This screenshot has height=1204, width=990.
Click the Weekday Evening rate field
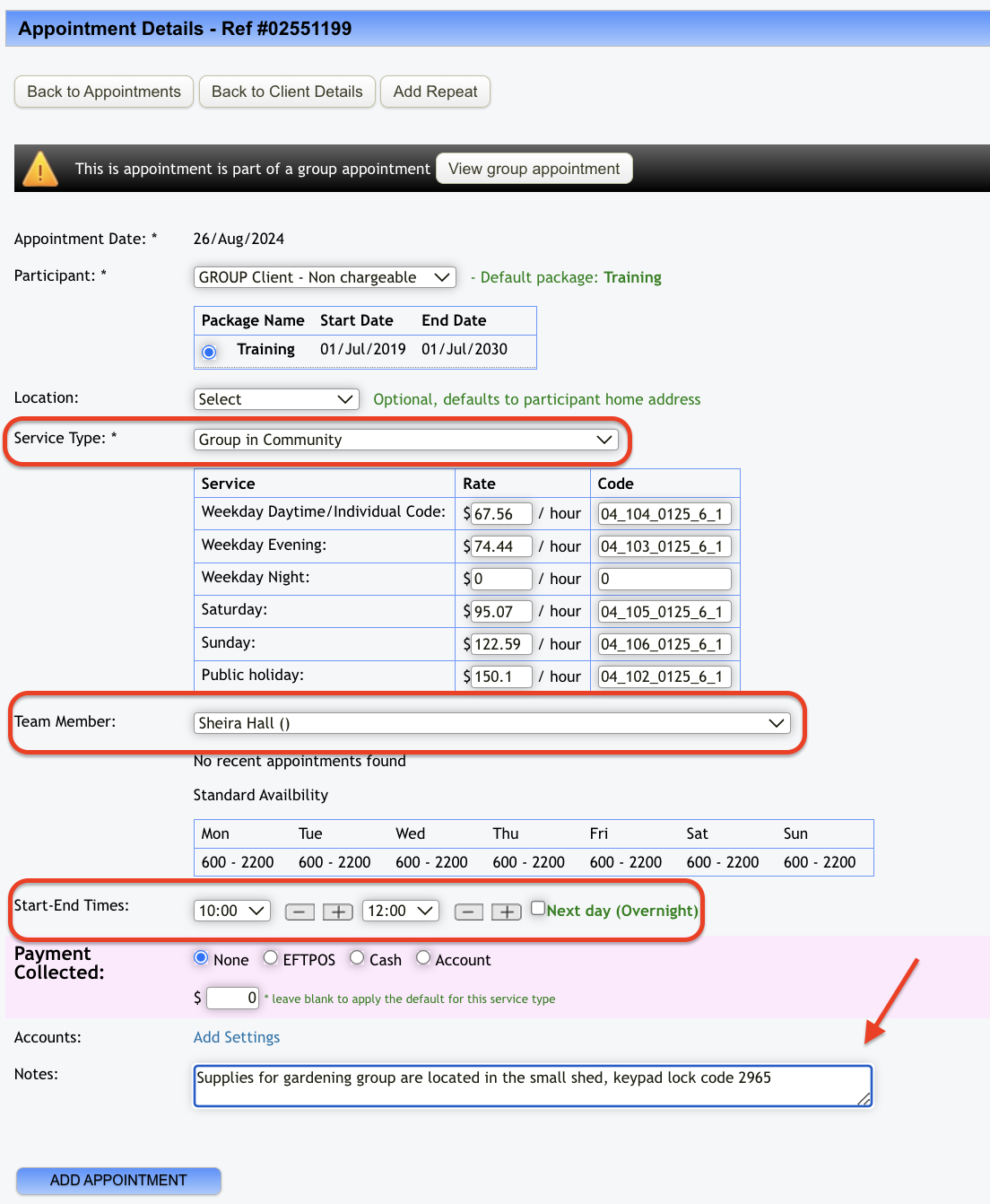(501, 546)
